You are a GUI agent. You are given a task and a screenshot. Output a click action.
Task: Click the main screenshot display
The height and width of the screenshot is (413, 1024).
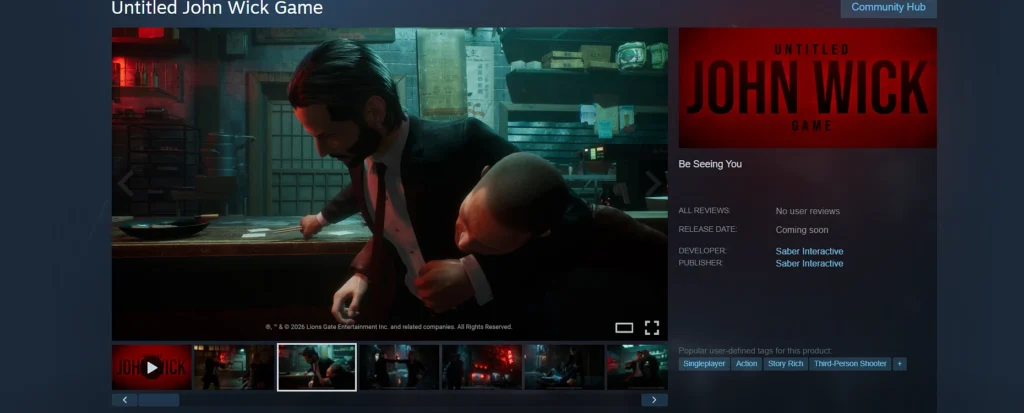coord(389,184)
